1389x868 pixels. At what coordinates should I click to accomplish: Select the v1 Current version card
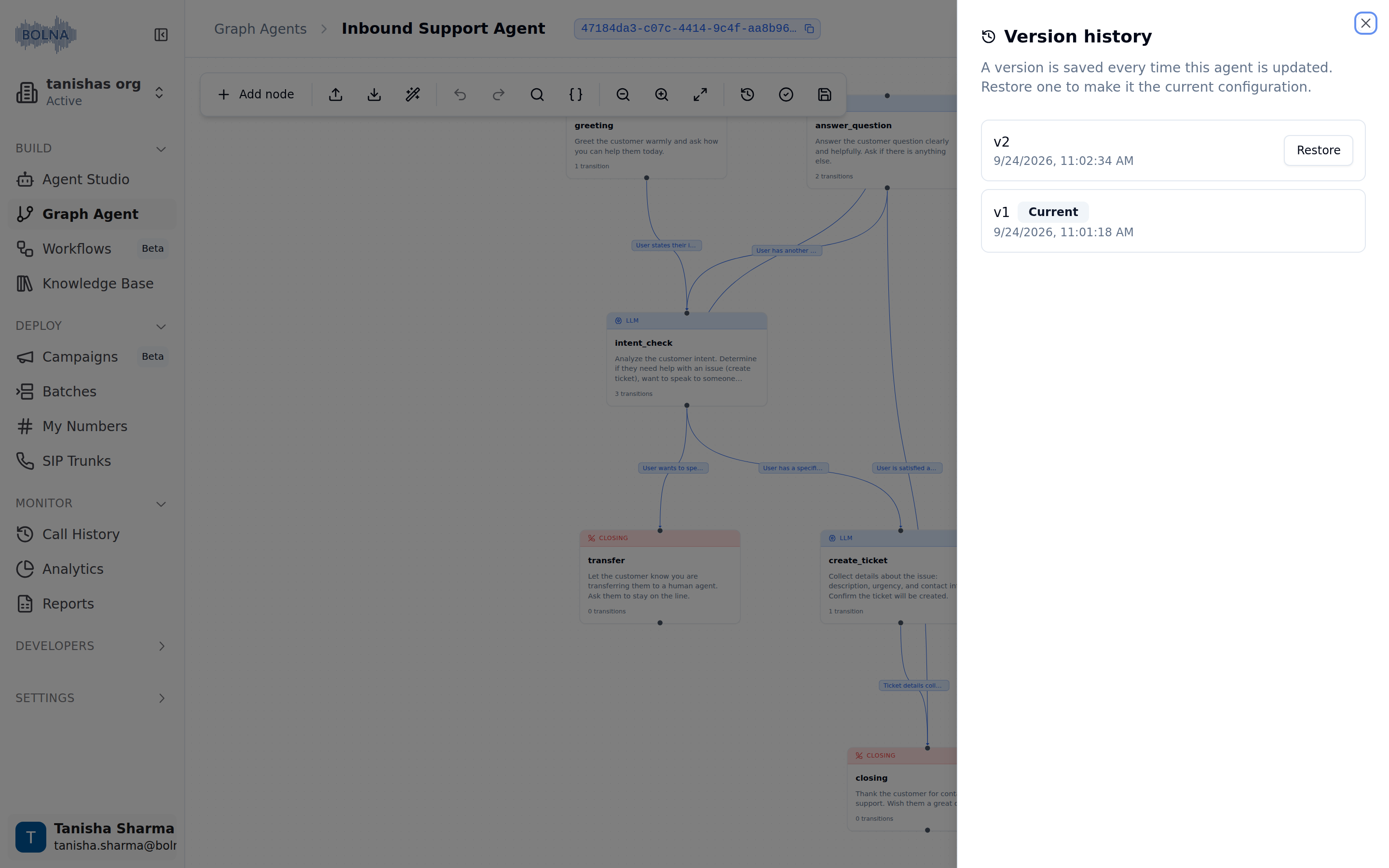pyautogui.click(x=1172, y=221)
